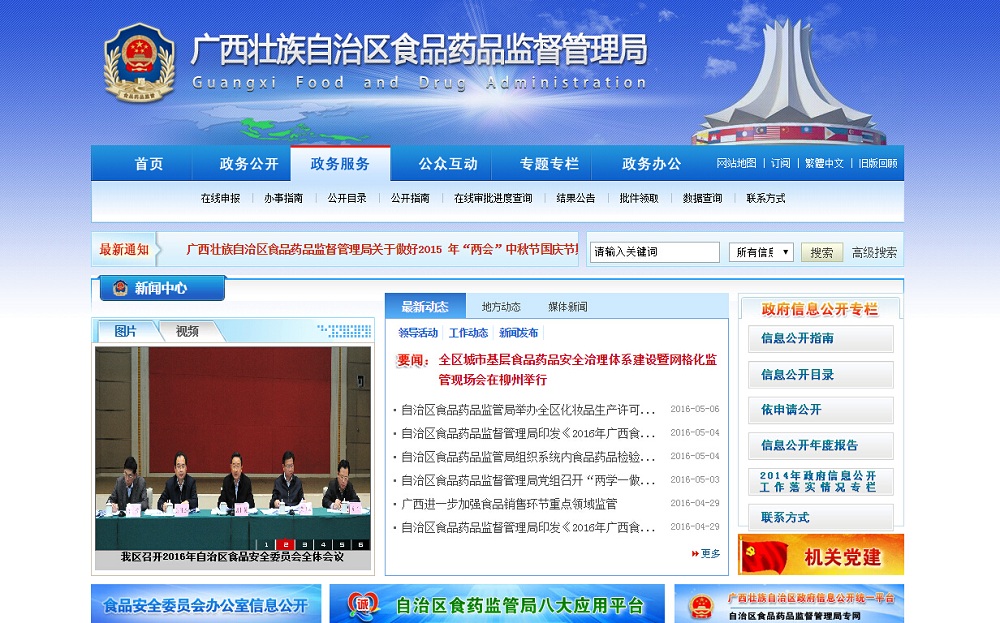This screenshot has width=1000, height=623.
Task: Click the emblem in the 政府信息公开统一平台 banner
Action: [701, 605]
